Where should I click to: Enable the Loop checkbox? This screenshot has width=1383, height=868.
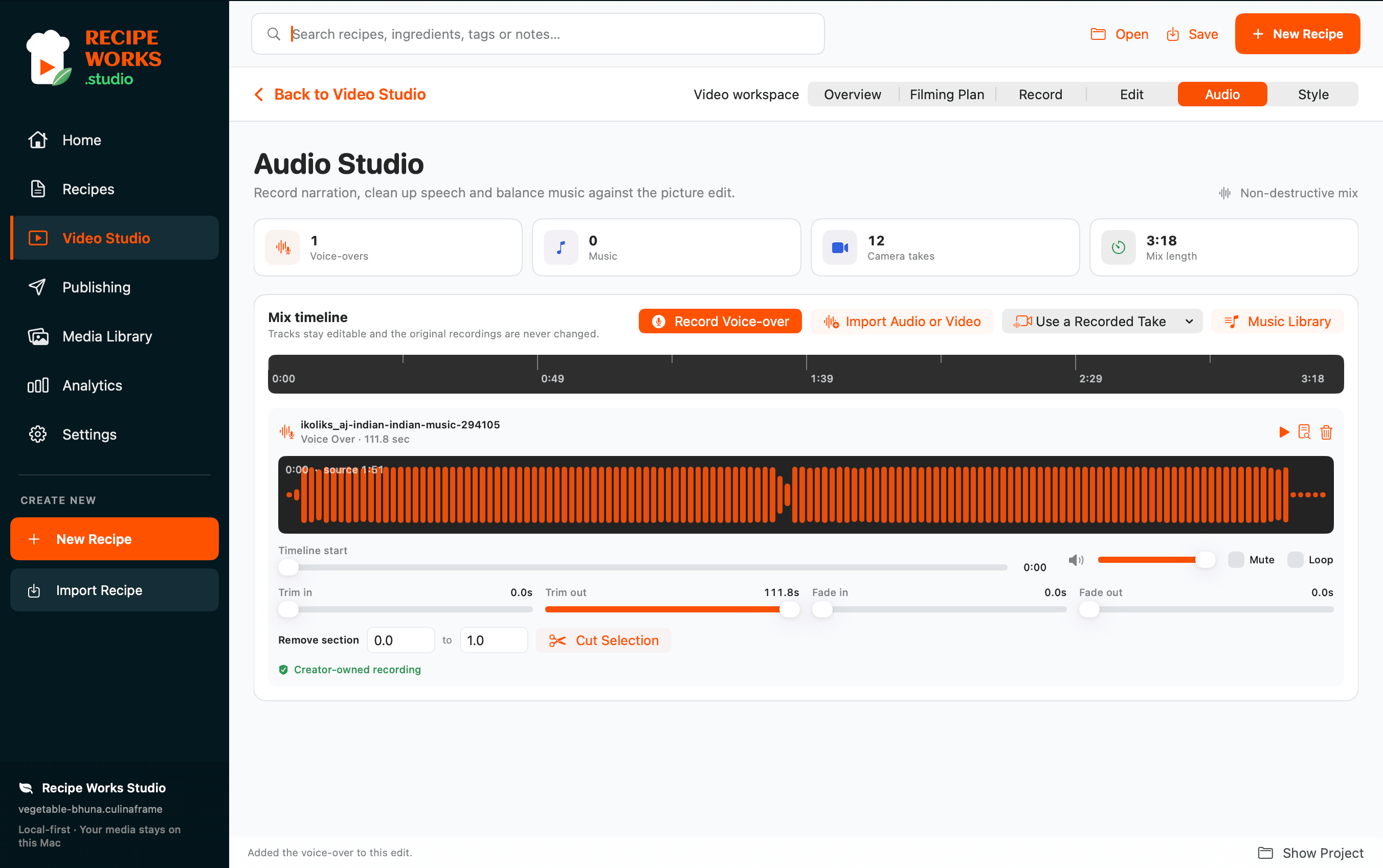[1295, 560]
